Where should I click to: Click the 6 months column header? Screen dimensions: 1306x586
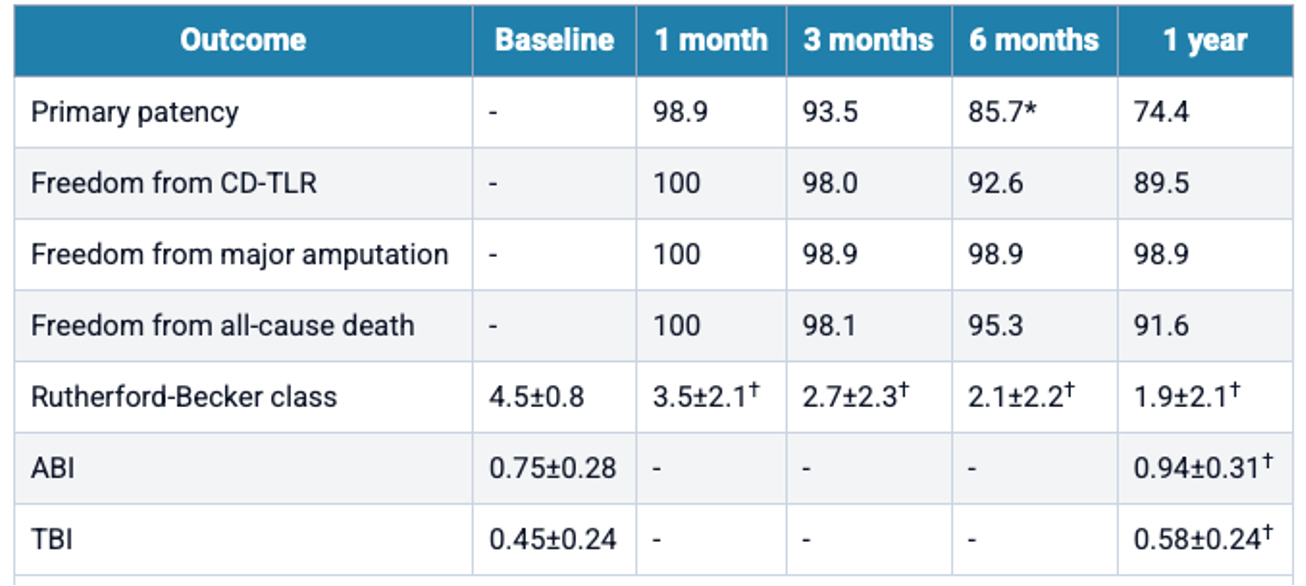coord(1034,41)
